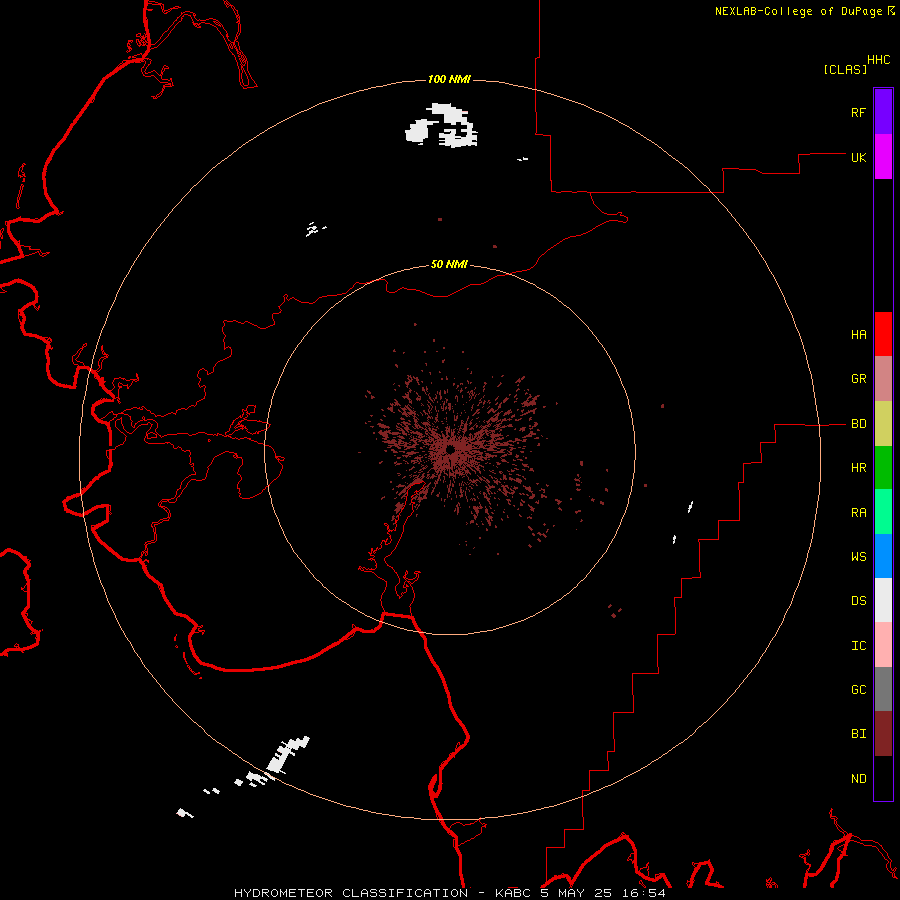Click the RF purple legend swatch
Screen dimensions: 900x900
[883, 112]
